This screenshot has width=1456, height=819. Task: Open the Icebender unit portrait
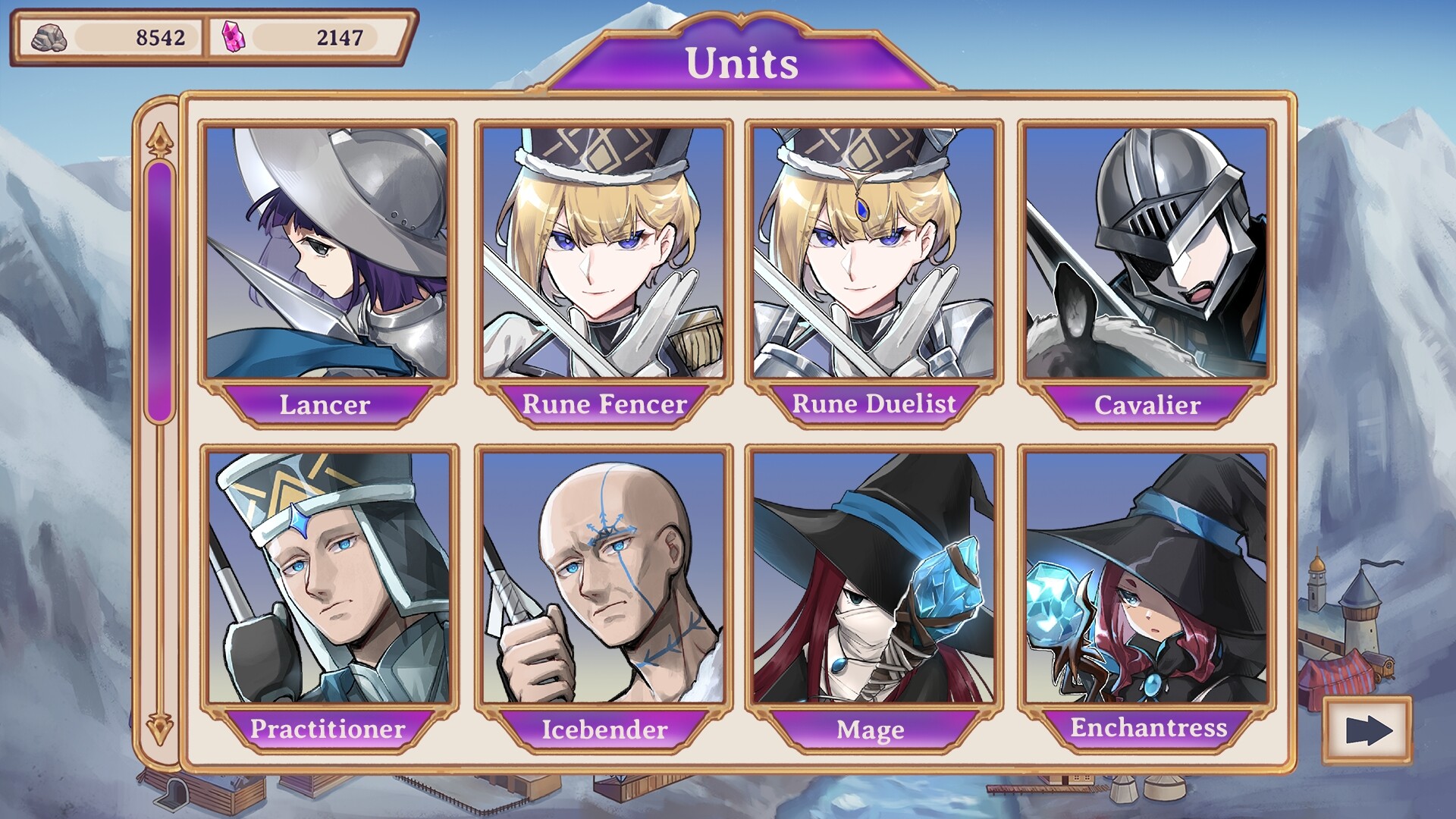(x=604, y=578)
